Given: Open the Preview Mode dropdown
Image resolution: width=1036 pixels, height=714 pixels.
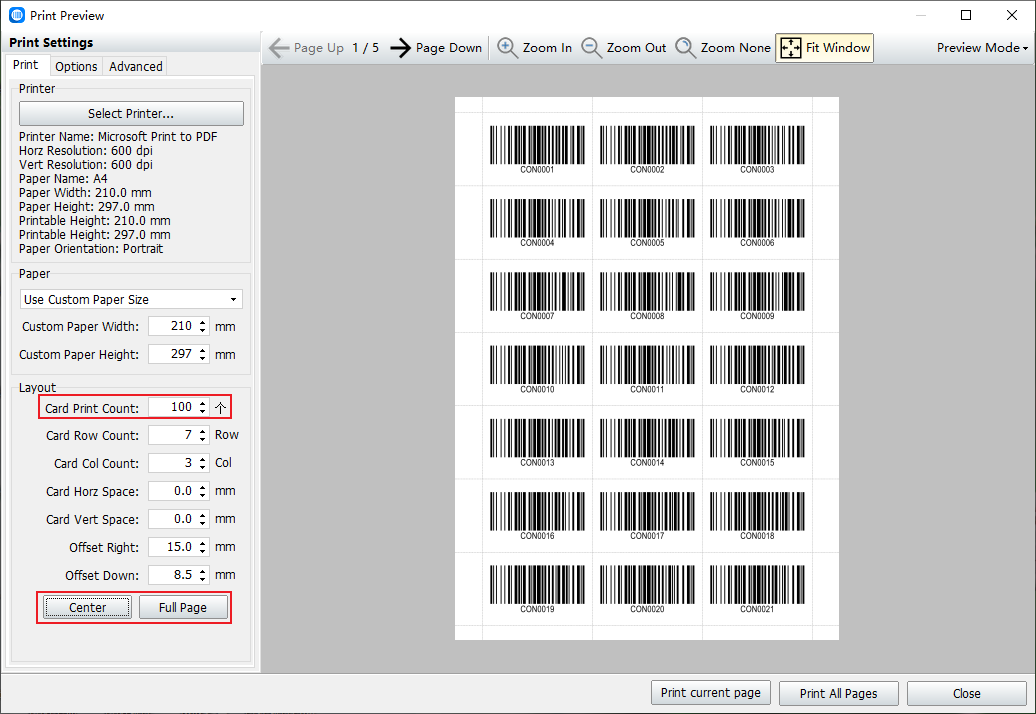Looking at the screenshot, I should click(982, 48).
